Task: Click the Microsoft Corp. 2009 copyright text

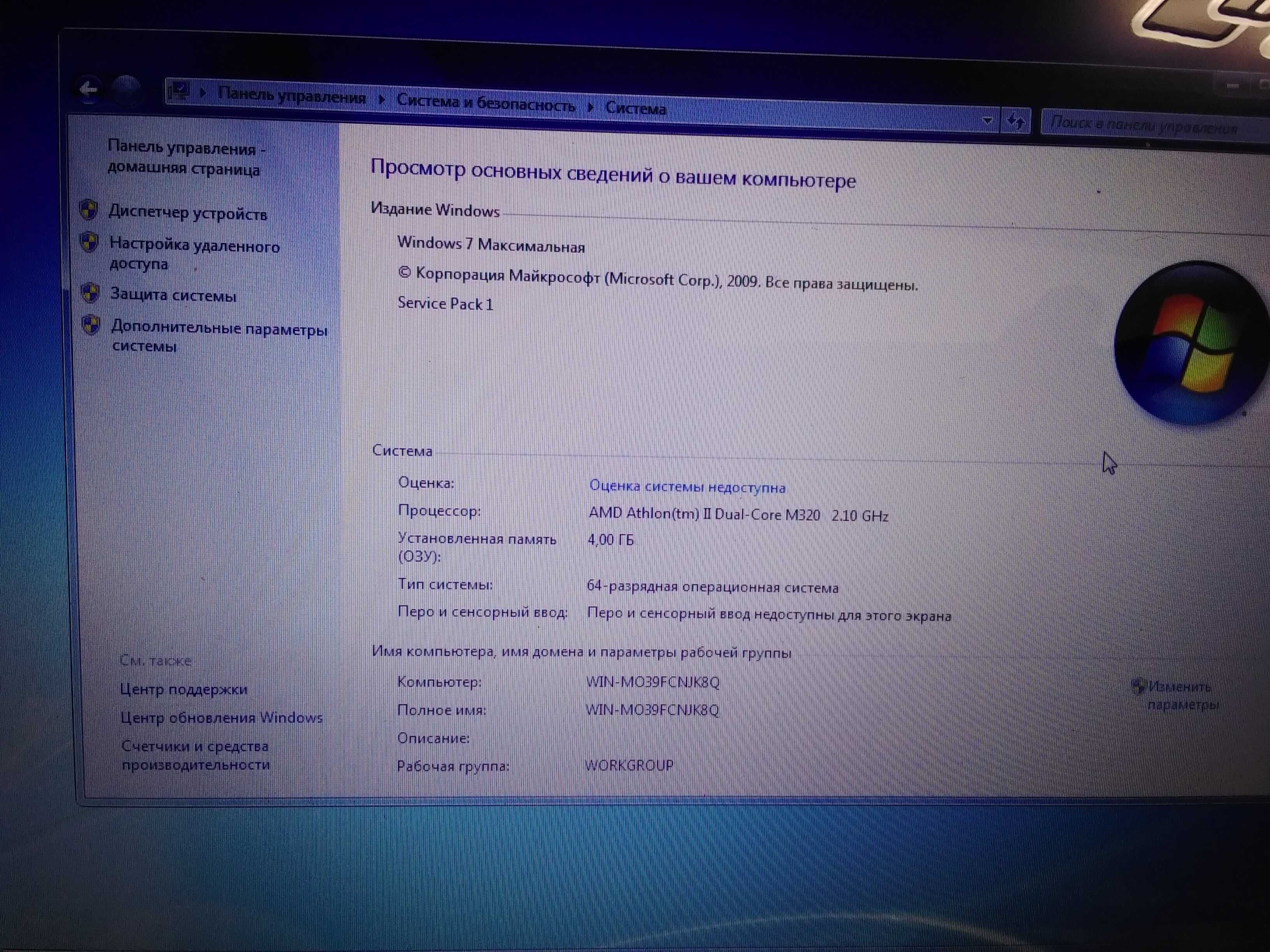Action: [x=658, y=280]
